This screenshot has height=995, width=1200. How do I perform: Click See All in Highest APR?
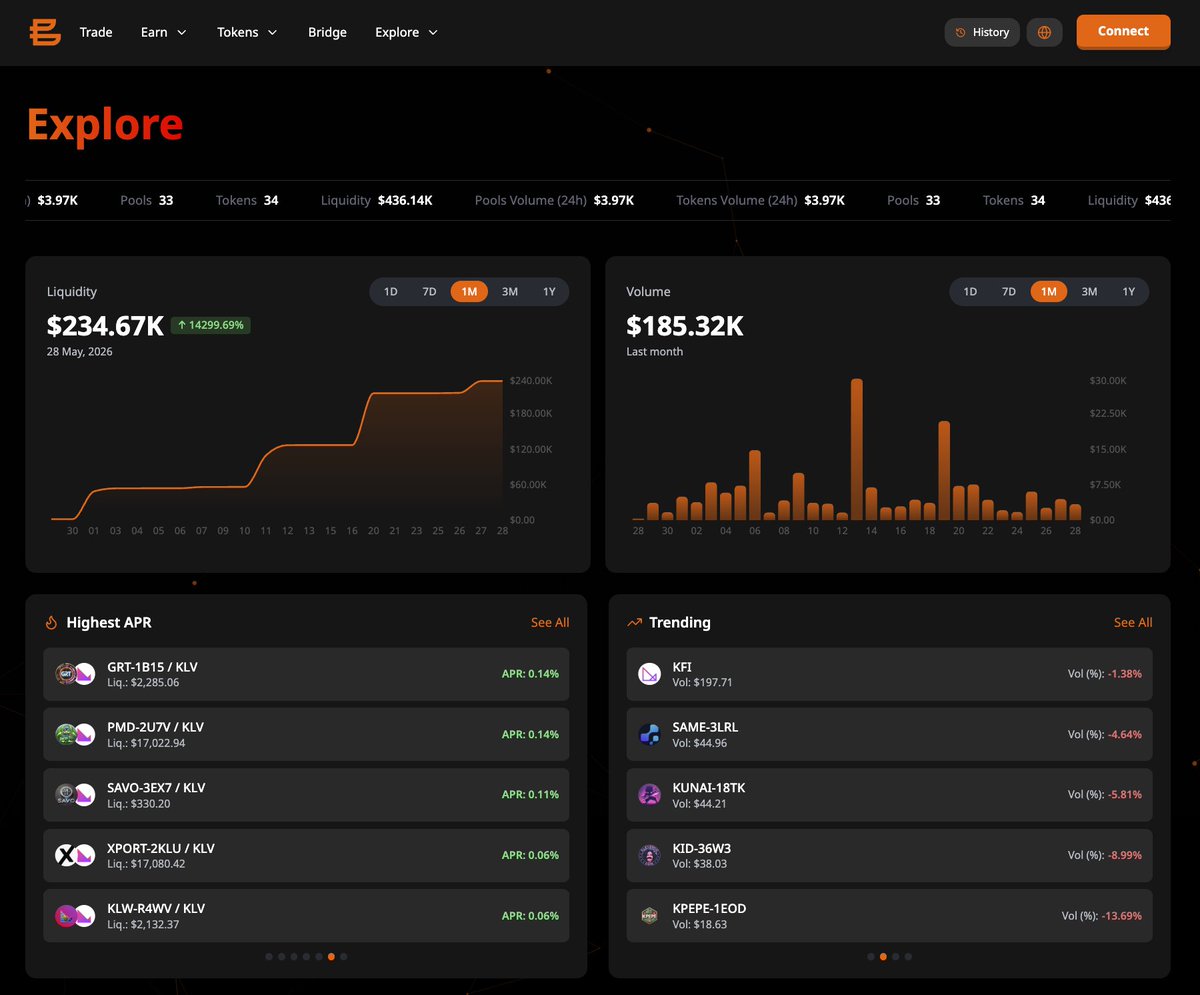[550, 622]
